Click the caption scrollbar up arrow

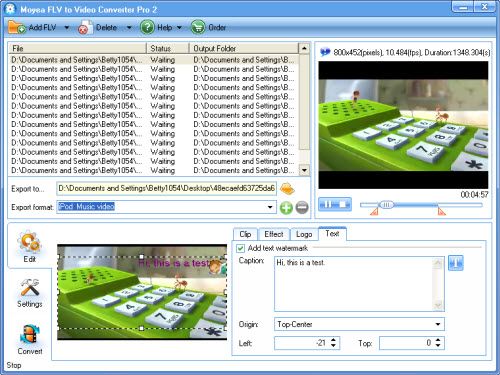438,263
